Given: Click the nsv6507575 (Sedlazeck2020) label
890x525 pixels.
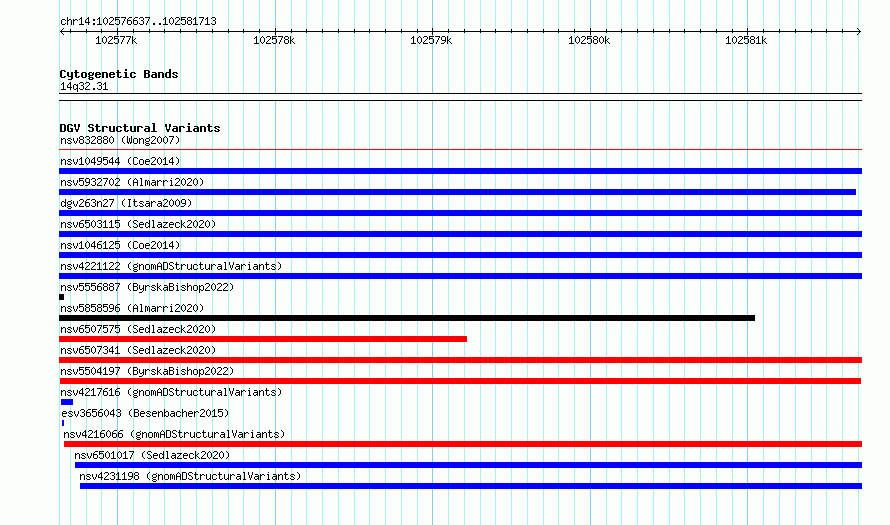Looking at the screenshot, I should [x=138, y=329].
